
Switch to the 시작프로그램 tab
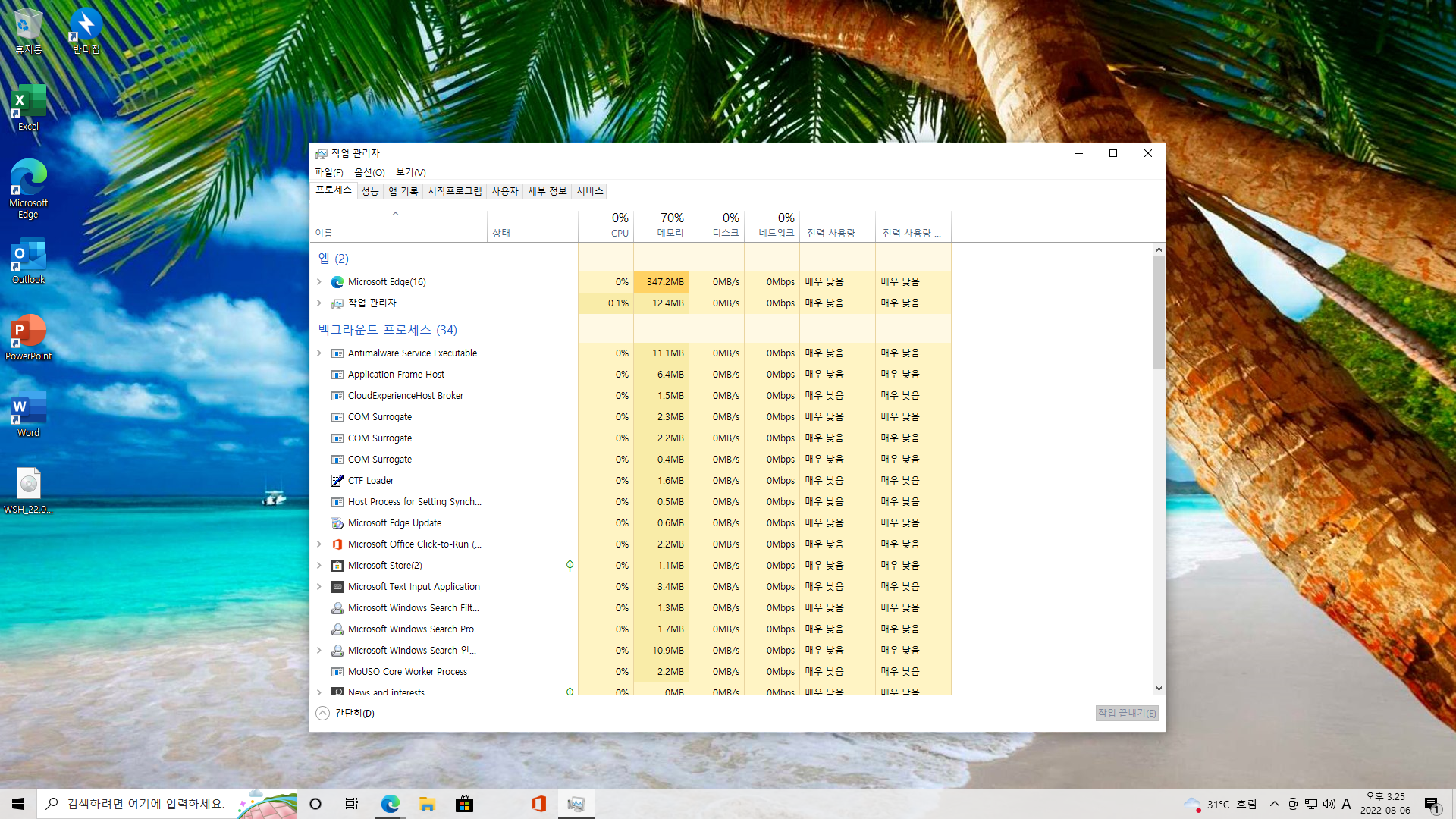454,191
